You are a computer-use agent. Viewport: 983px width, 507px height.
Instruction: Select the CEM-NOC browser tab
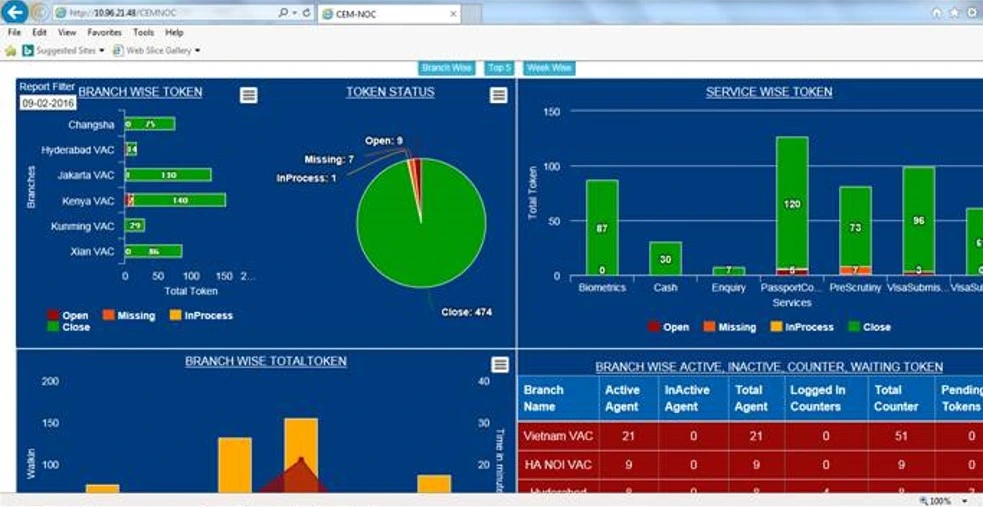389,14
